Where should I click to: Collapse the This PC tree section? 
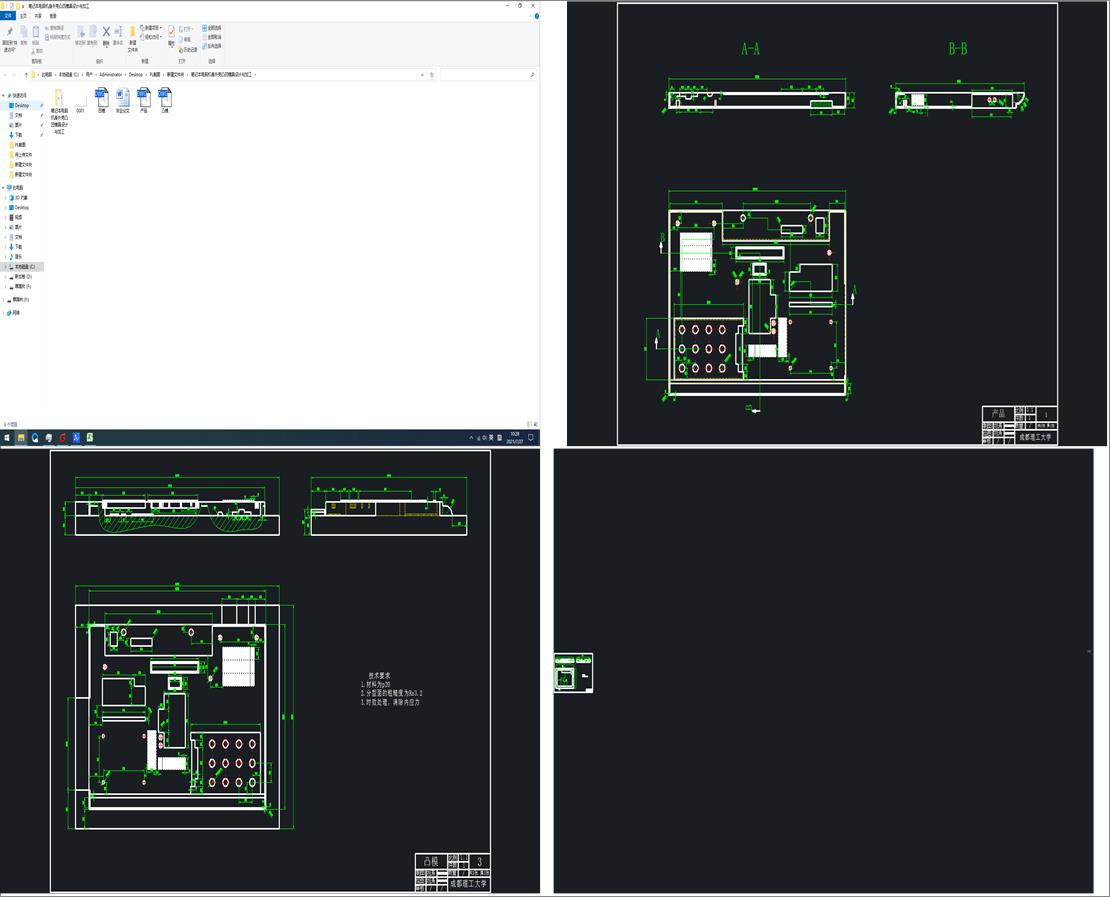(4, 188)
